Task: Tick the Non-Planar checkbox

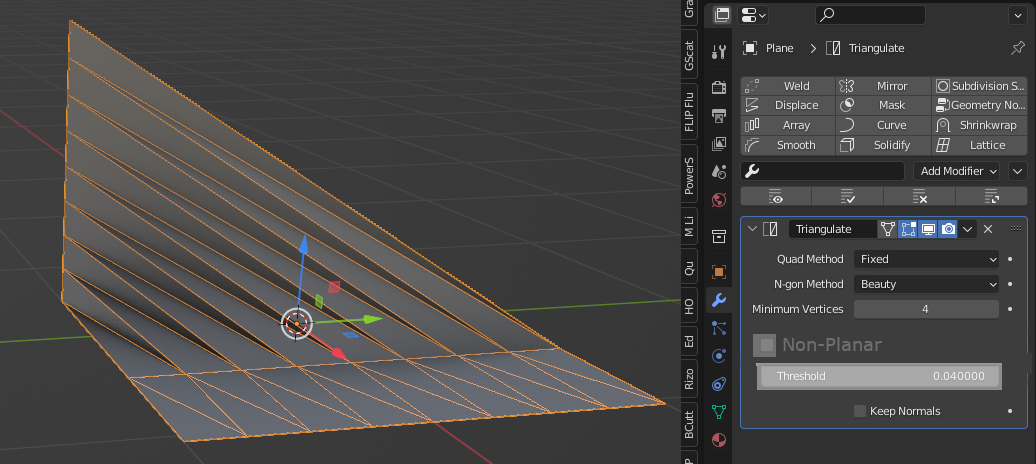Action: click(x=766, y=344)
